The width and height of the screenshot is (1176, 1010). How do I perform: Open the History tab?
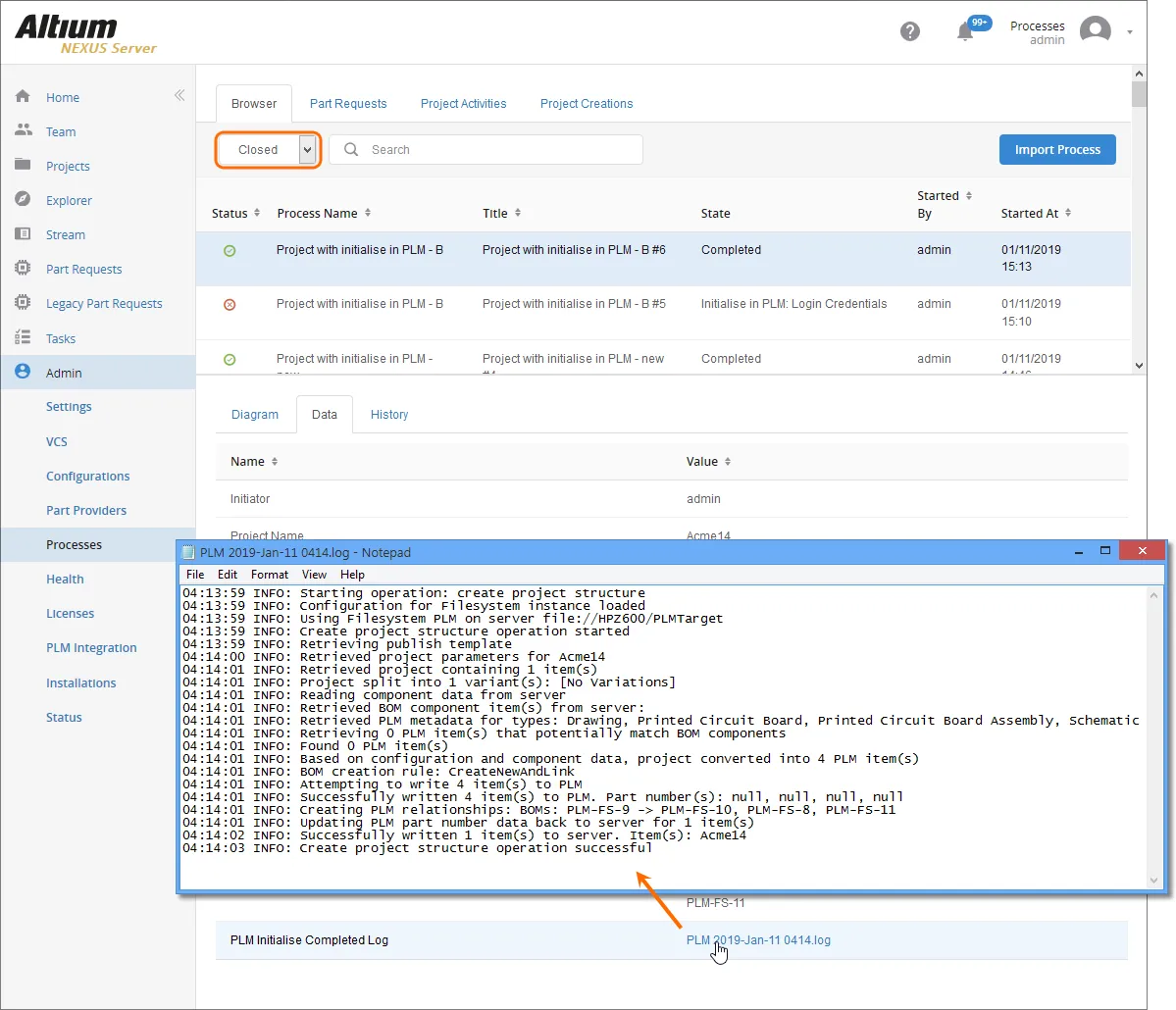(389, 415)
